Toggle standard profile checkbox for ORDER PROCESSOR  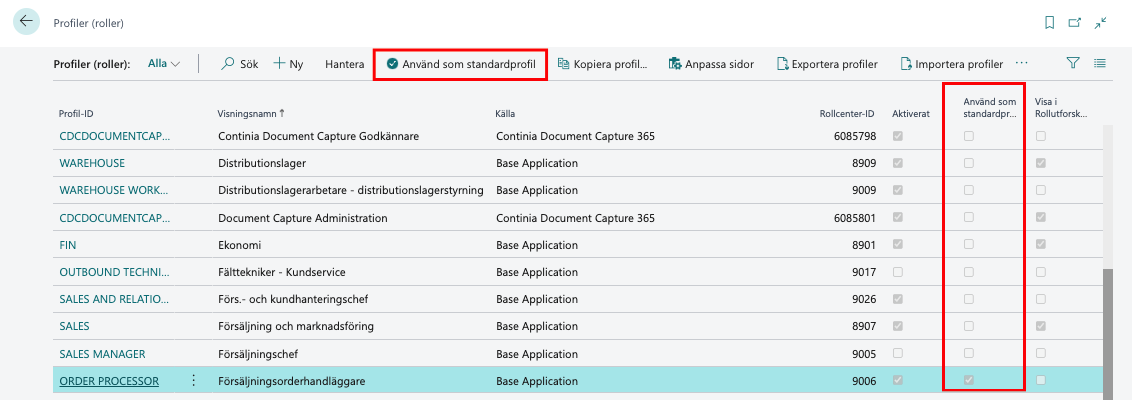(968, 380)
